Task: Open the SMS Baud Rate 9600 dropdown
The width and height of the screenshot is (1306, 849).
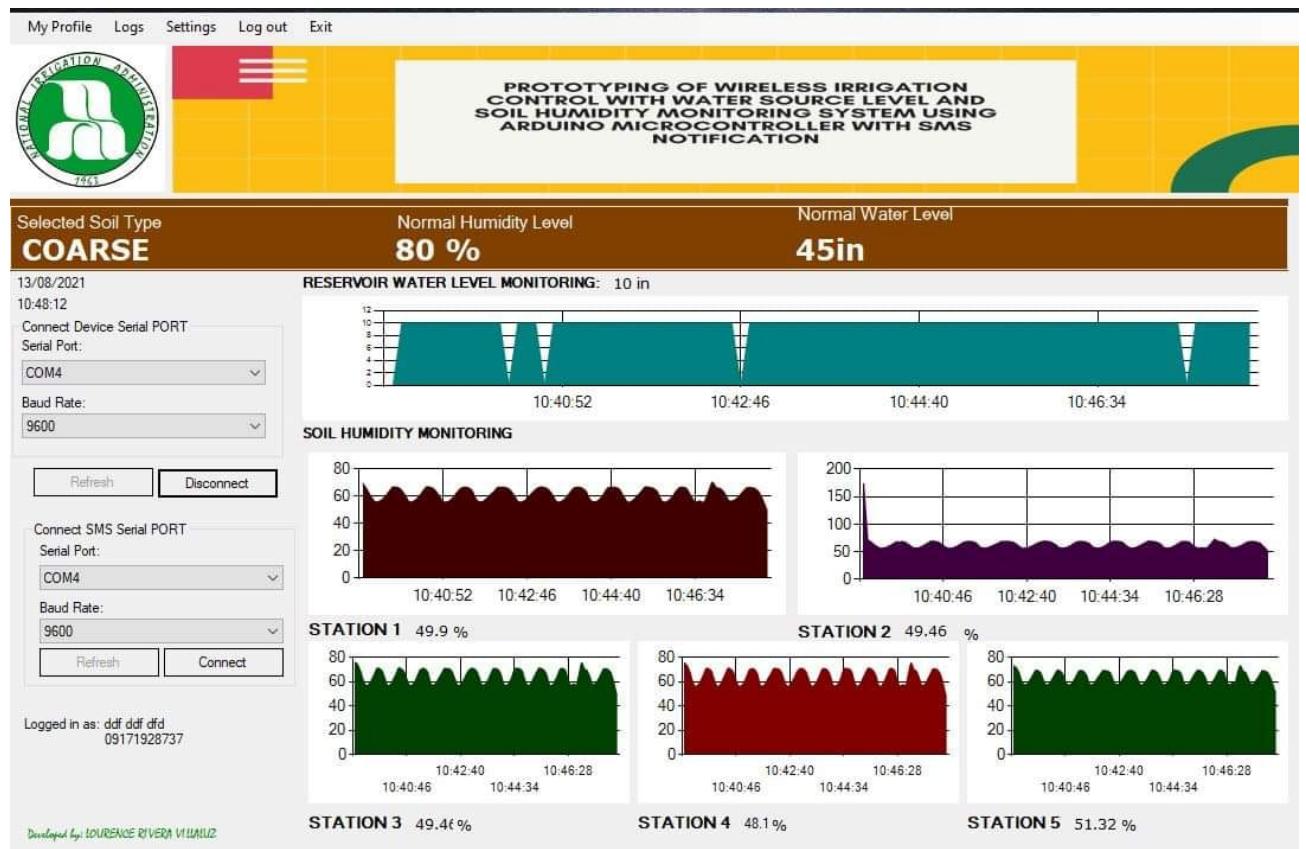Action: click(161, 631)
